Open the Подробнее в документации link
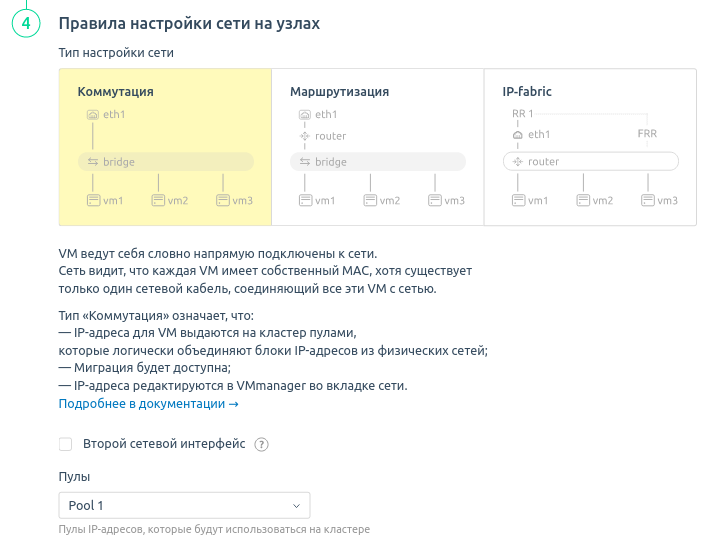715x540 pixels. (x=148, y=404)
